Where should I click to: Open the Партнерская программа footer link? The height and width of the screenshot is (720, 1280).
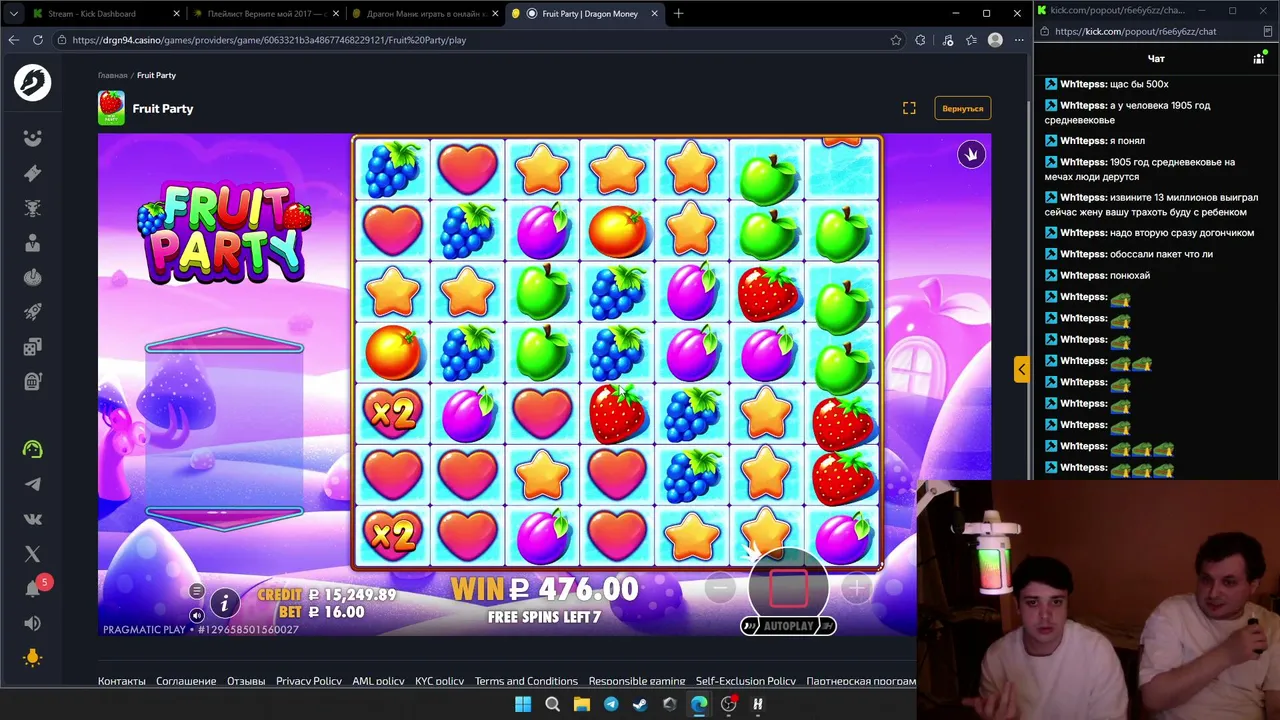[x=861, y=681]
